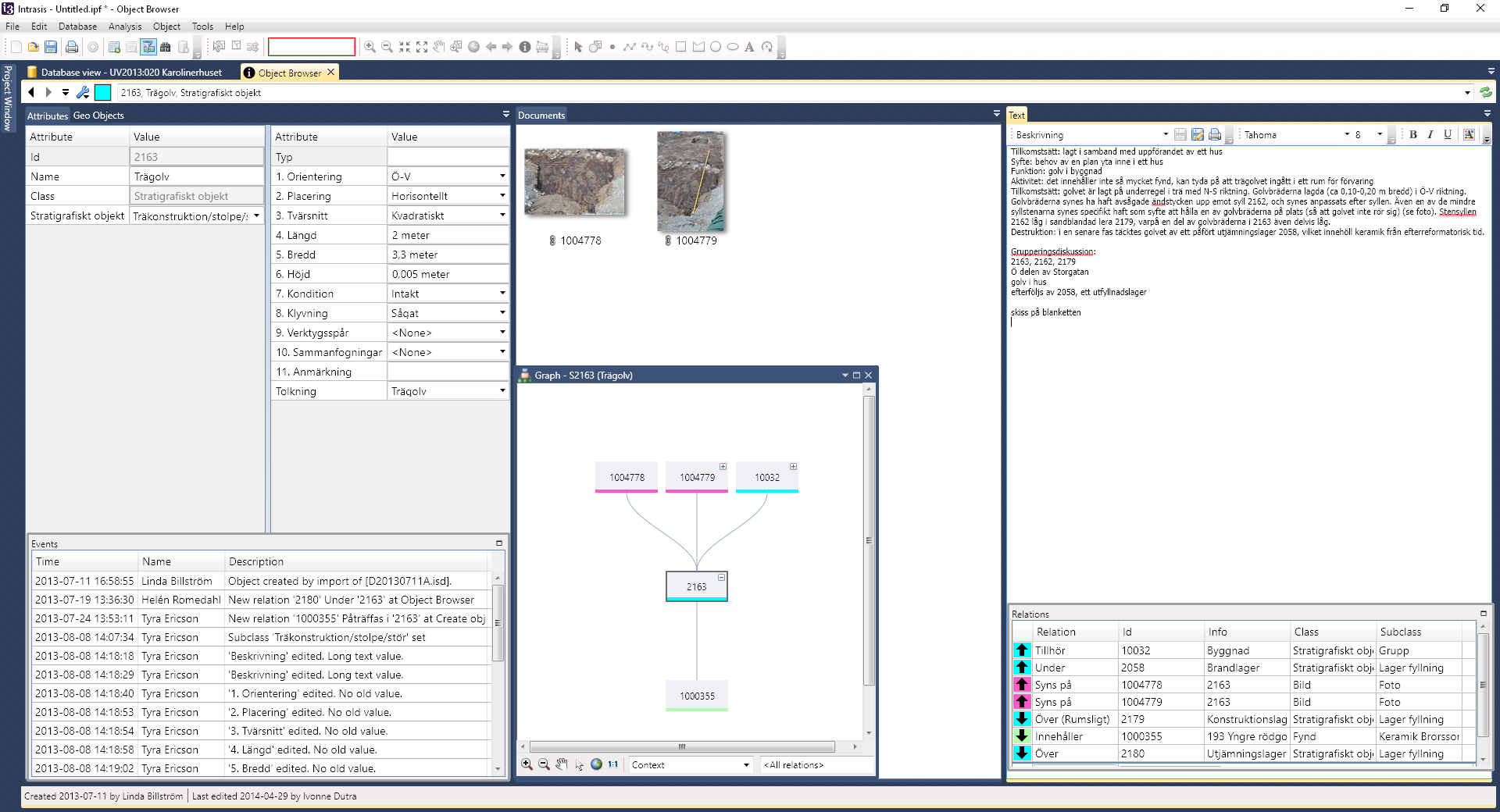Click the 1:1 zoom icon in graph
Viewport: 1500px width, 812px height.
point(613,764)
